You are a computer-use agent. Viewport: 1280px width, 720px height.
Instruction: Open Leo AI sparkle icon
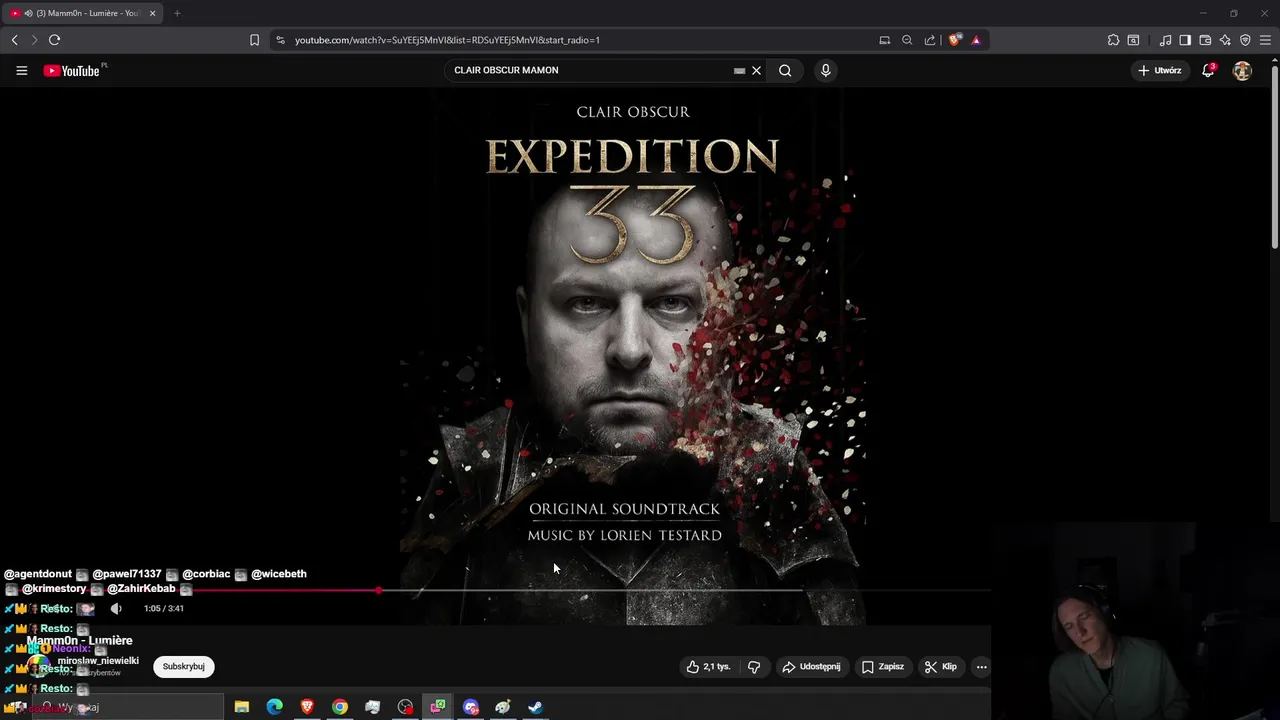(x=1225, y=40)
